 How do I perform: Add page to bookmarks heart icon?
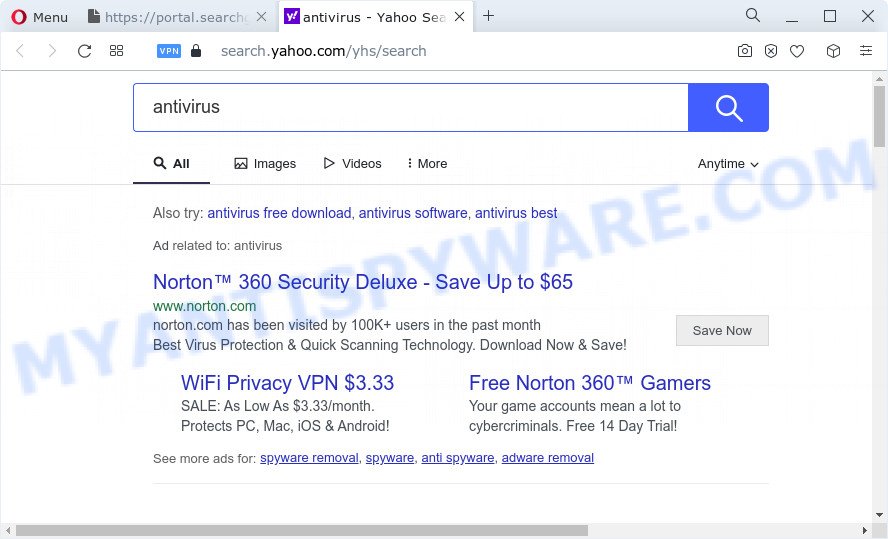click(797, 51)
